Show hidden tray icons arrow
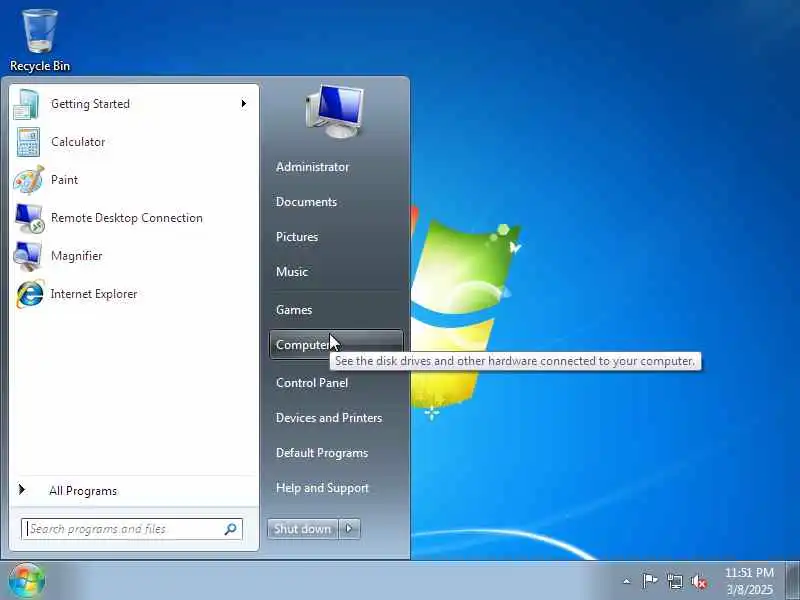The width and height of the screenshot is (800, 600). pyautogui.click(x=627, y=581)
